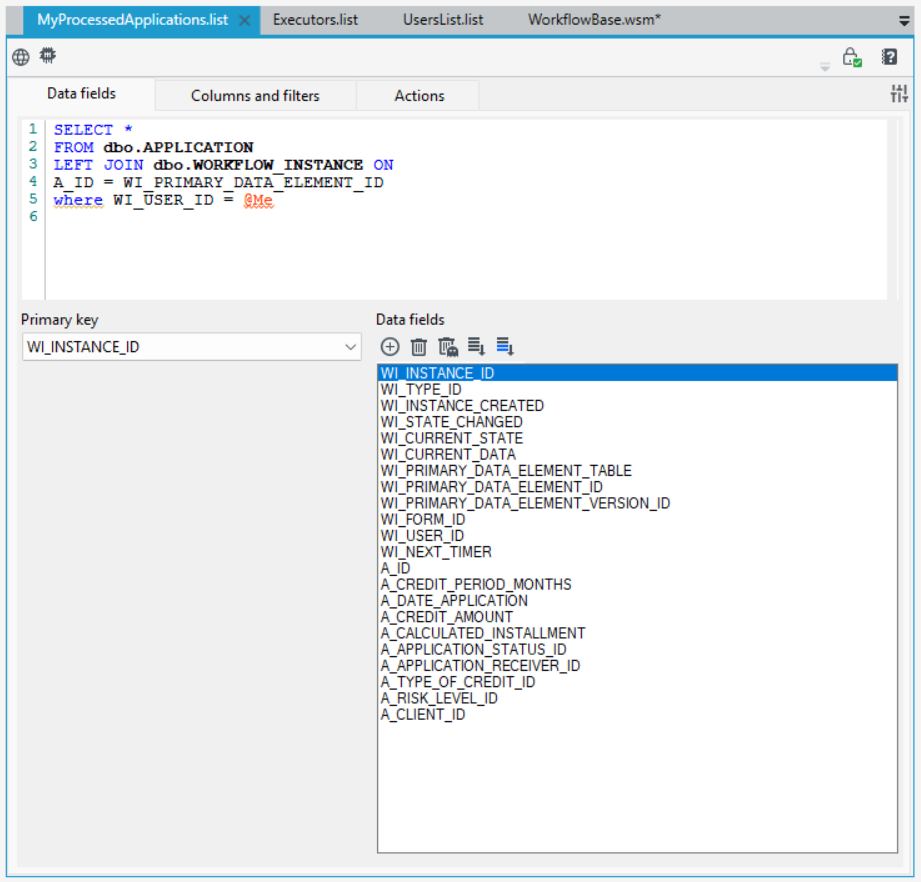Close the MyProcessedApplications.list tab
This screenshot has width=921, height=882.
click(245, 21)
